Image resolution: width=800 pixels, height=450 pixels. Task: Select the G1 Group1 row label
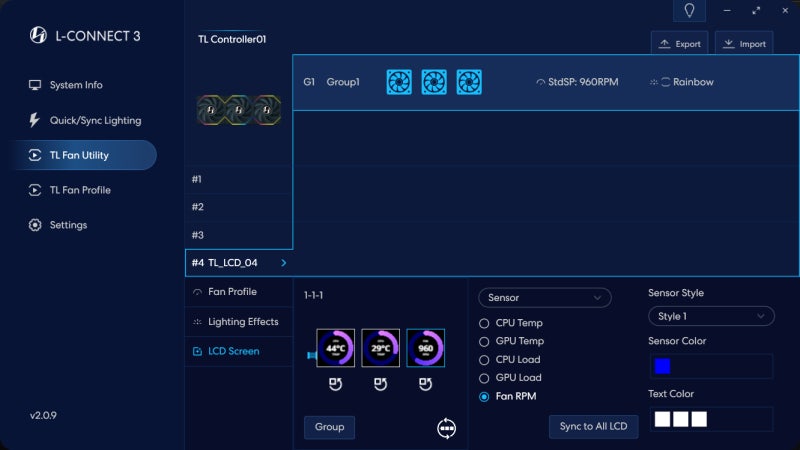click(331, 82)
